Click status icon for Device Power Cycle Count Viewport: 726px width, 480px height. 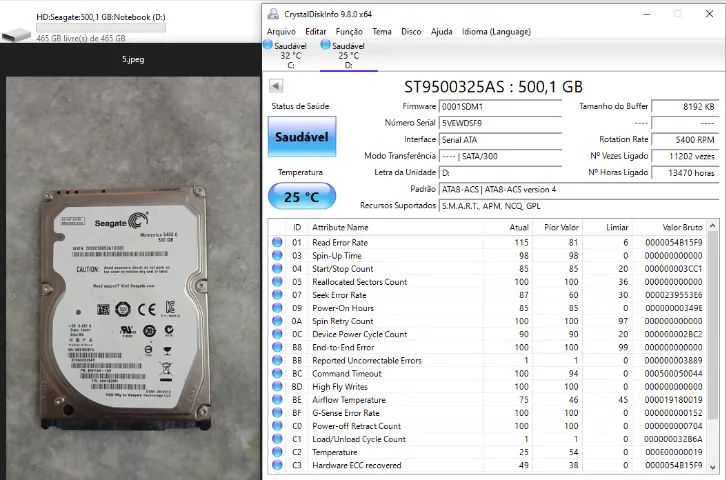277,334
